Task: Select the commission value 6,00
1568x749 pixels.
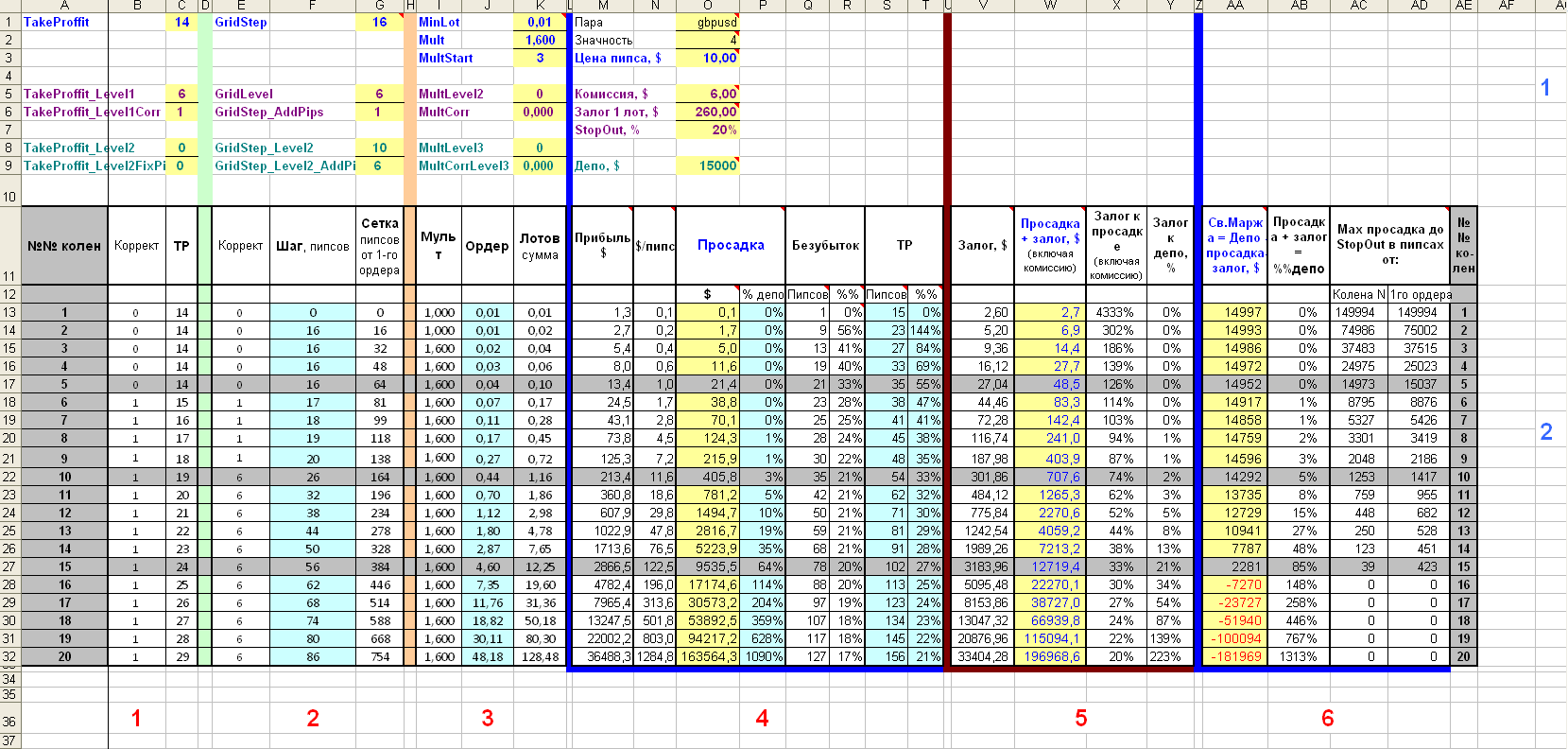Action: pos(707,94)
